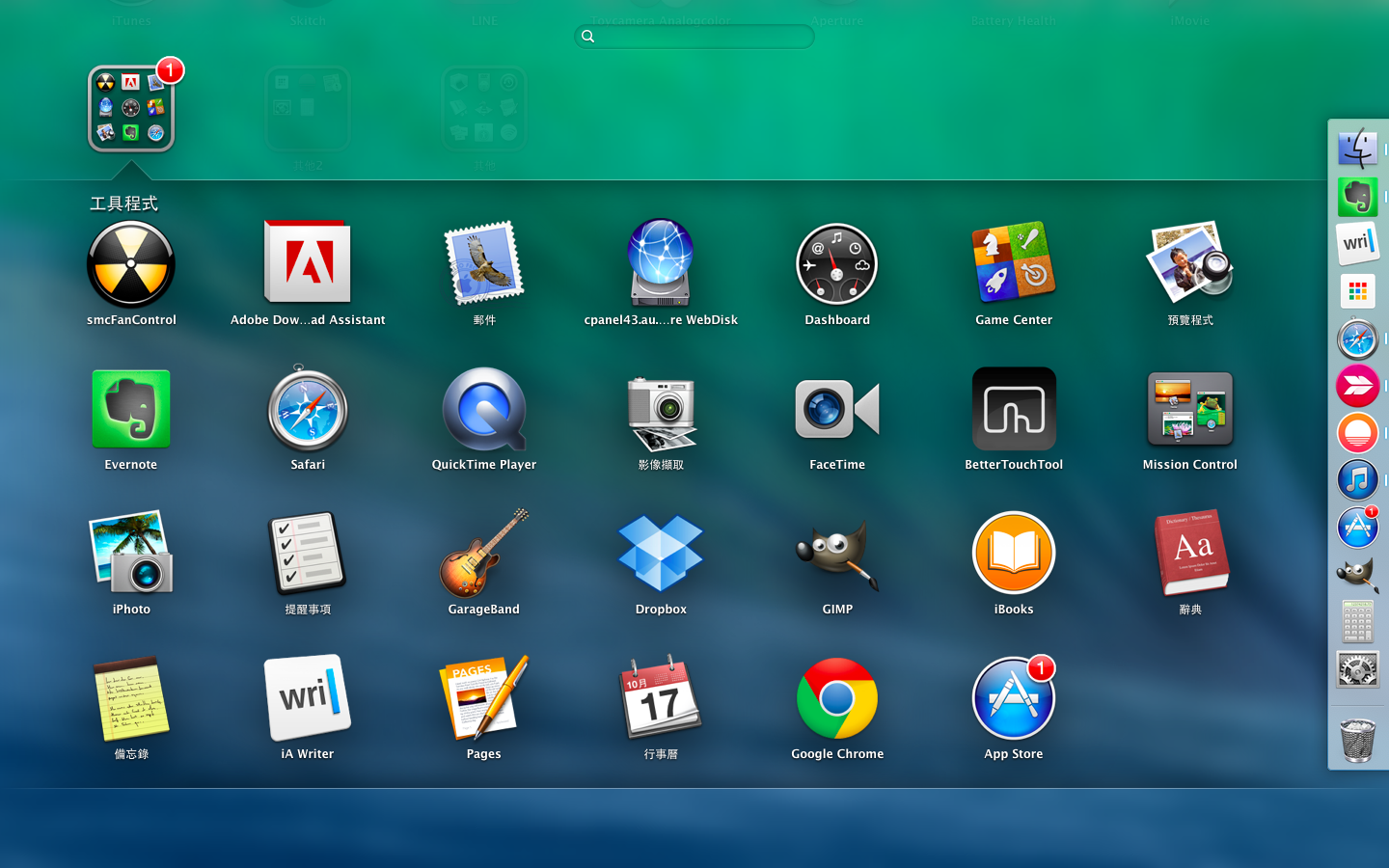Launch BetterTouchTool
1389x868 pixels.
(1013, 410)
